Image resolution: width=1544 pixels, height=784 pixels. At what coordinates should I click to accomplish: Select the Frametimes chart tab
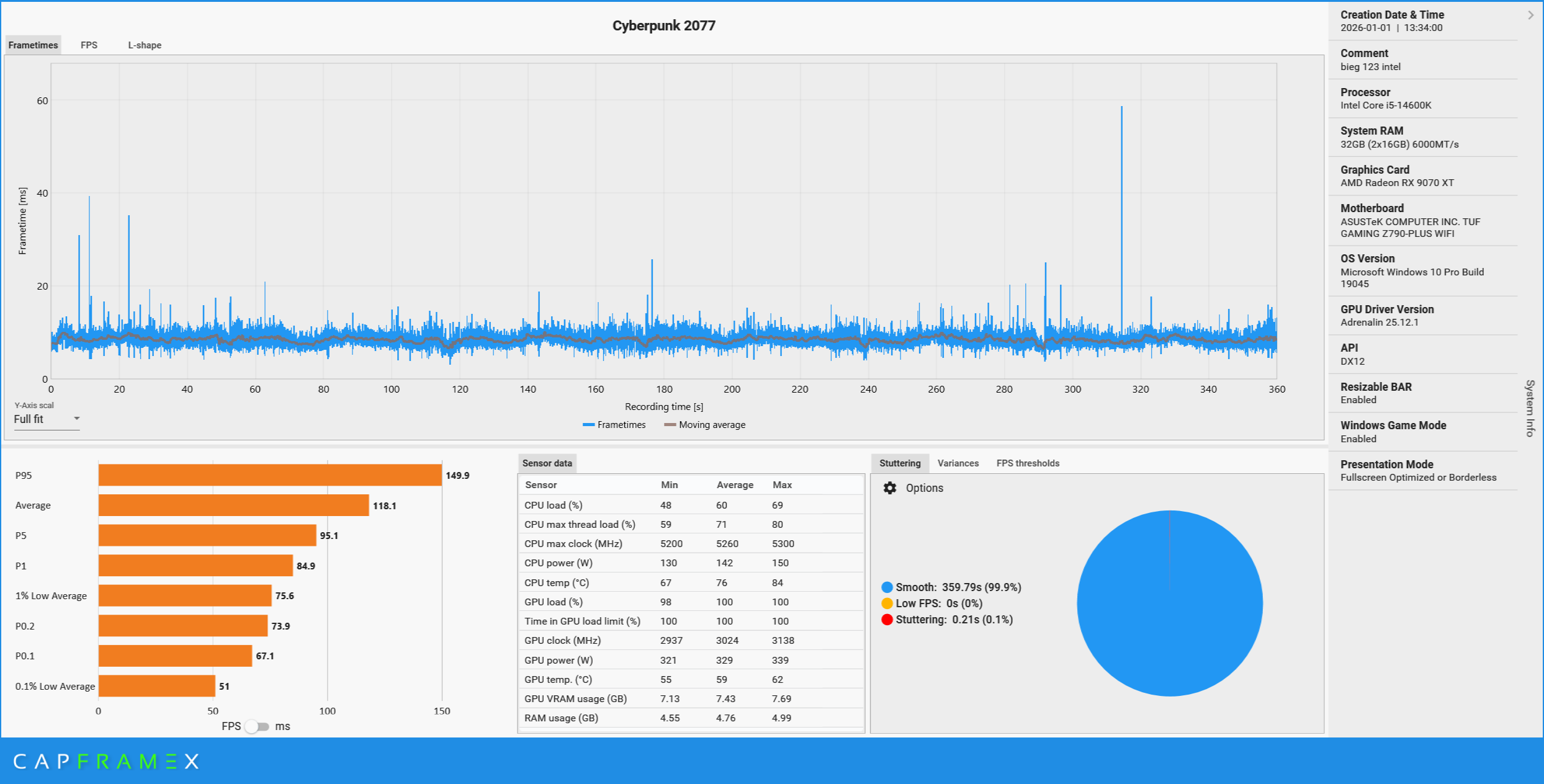point(34,45)
